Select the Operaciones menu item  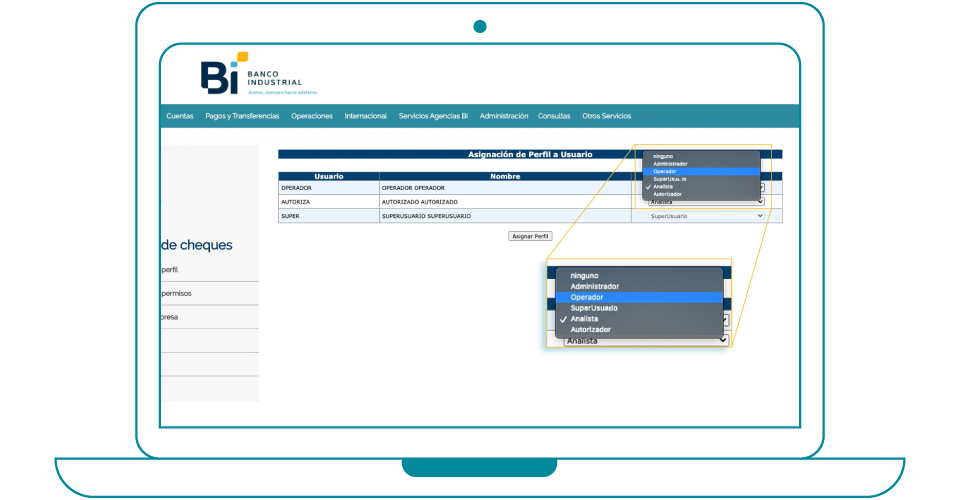point(312,116)
